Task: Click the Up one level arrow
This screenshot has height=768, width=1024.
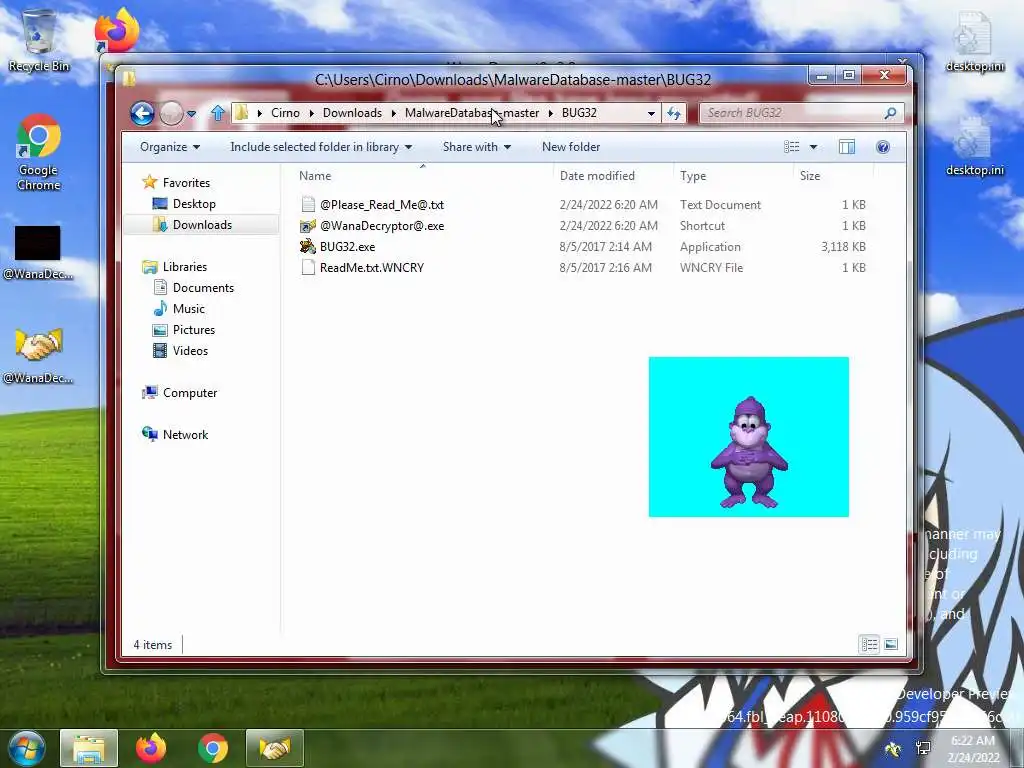Action: [218, 113]
